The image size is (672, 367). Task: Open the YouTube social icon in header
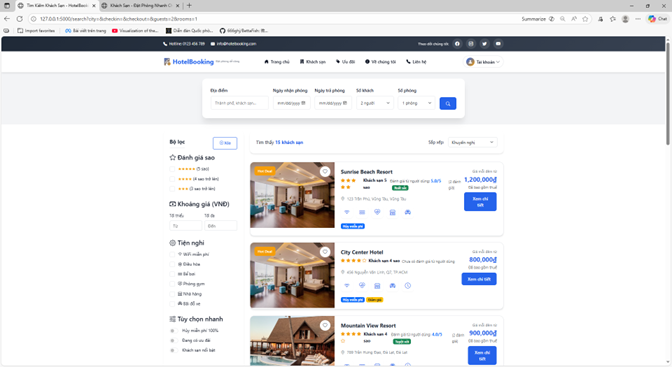tap(498, 44)
